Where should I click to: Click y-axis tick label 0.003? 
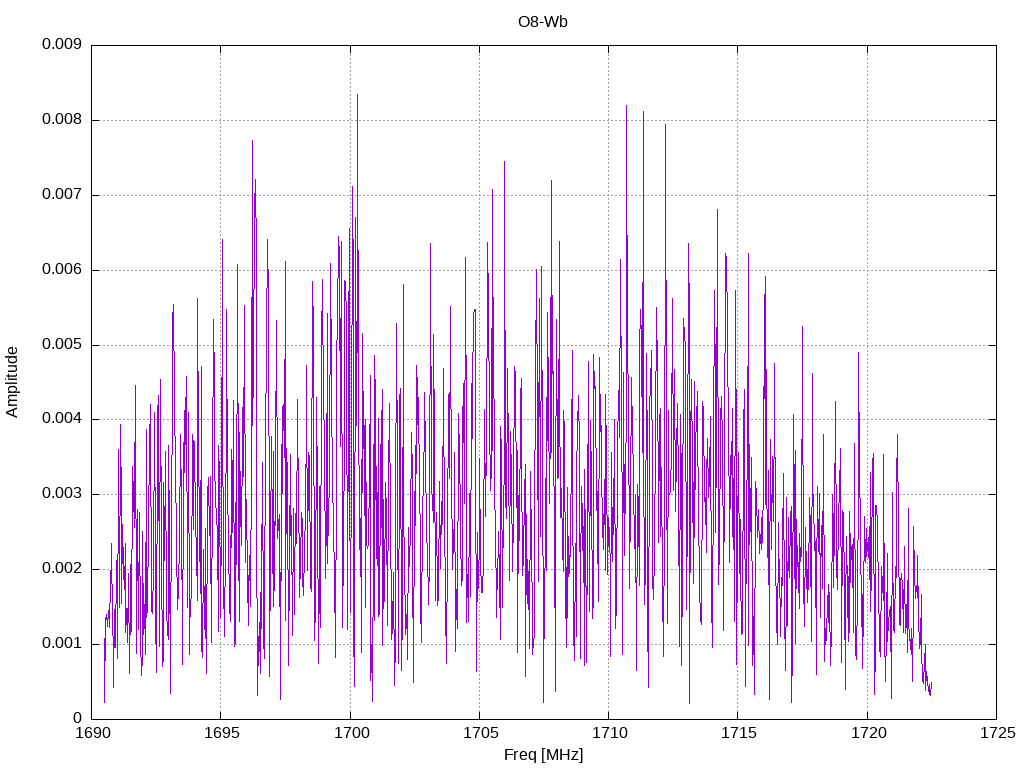tap(62, 494)
